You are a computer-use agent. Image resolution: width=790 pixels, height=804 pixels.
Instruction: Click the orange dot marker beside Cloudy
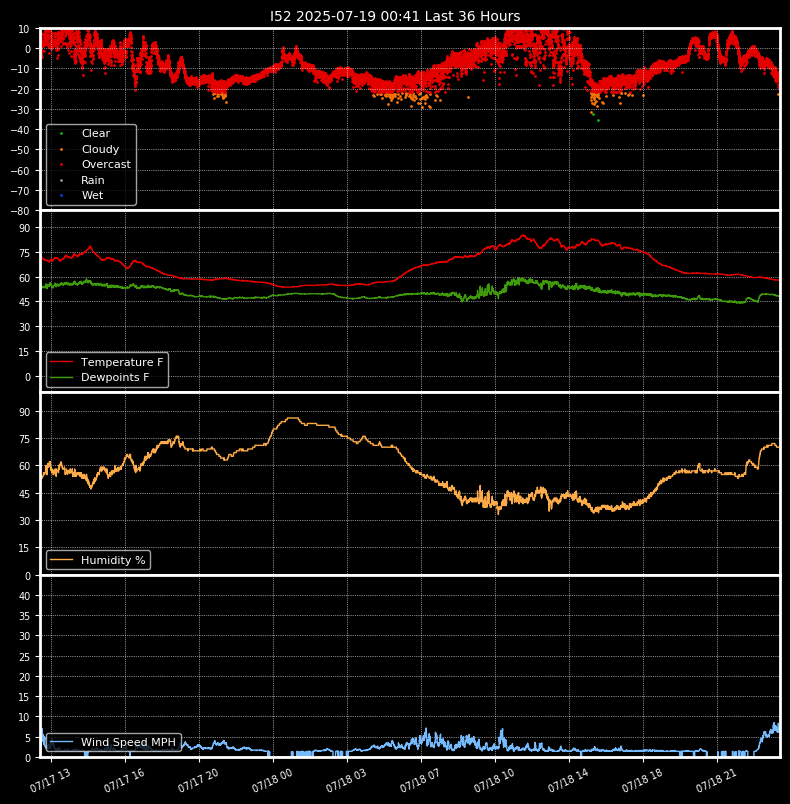click(62, 150)
